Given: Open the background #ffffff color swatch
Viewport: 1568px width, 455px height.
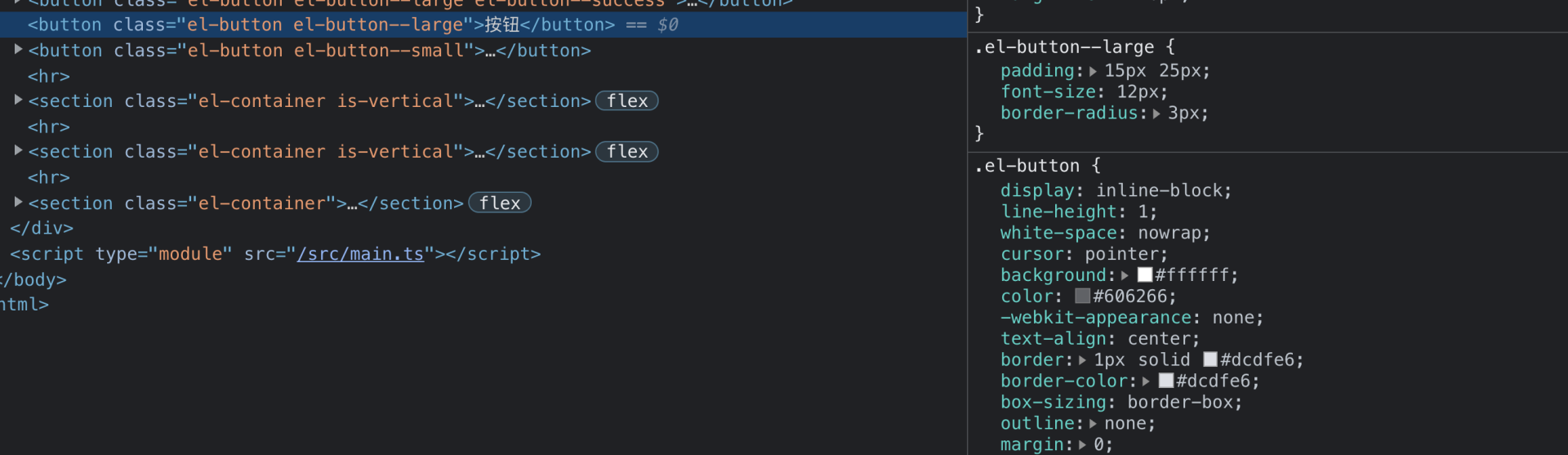Looking at the screenshot, I should click(1145, 275).
